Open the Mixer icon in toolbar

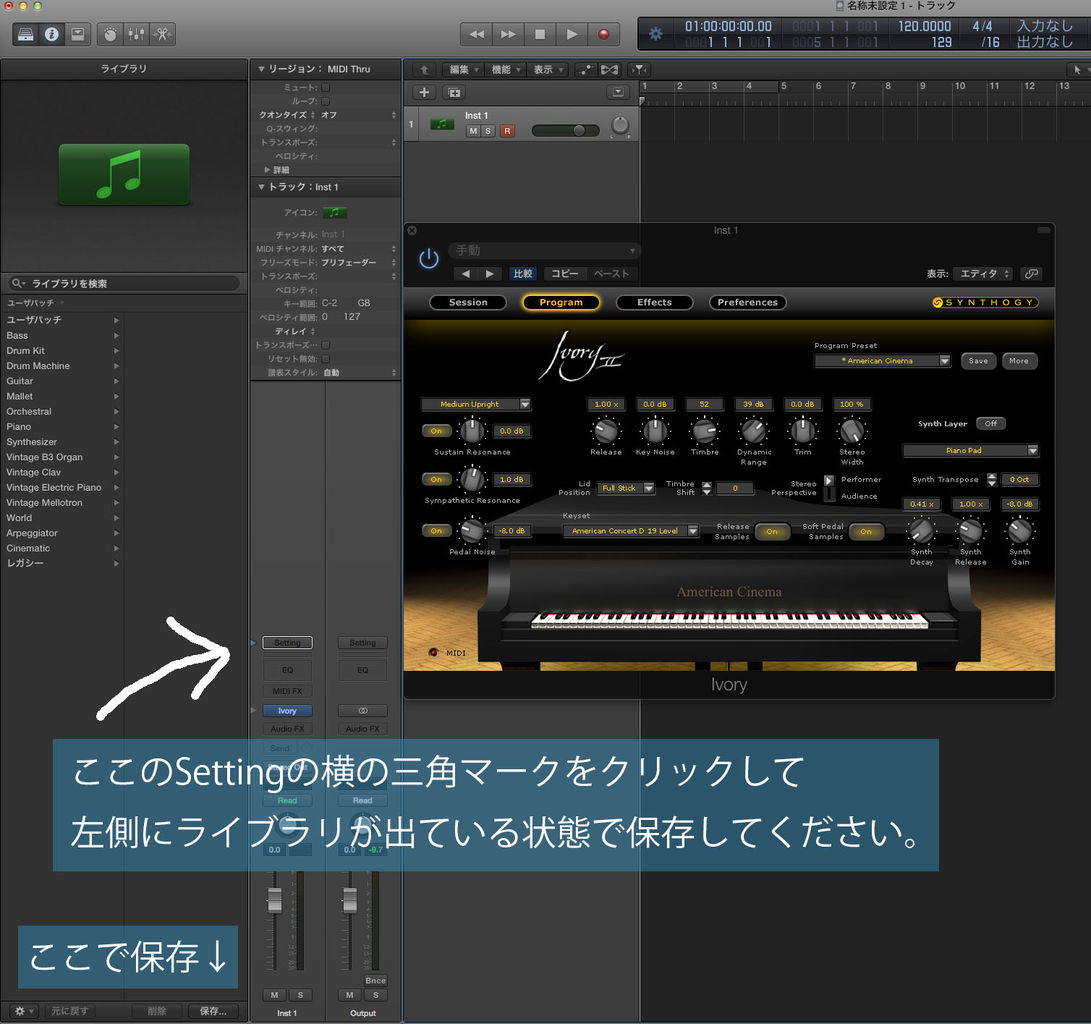136,34
